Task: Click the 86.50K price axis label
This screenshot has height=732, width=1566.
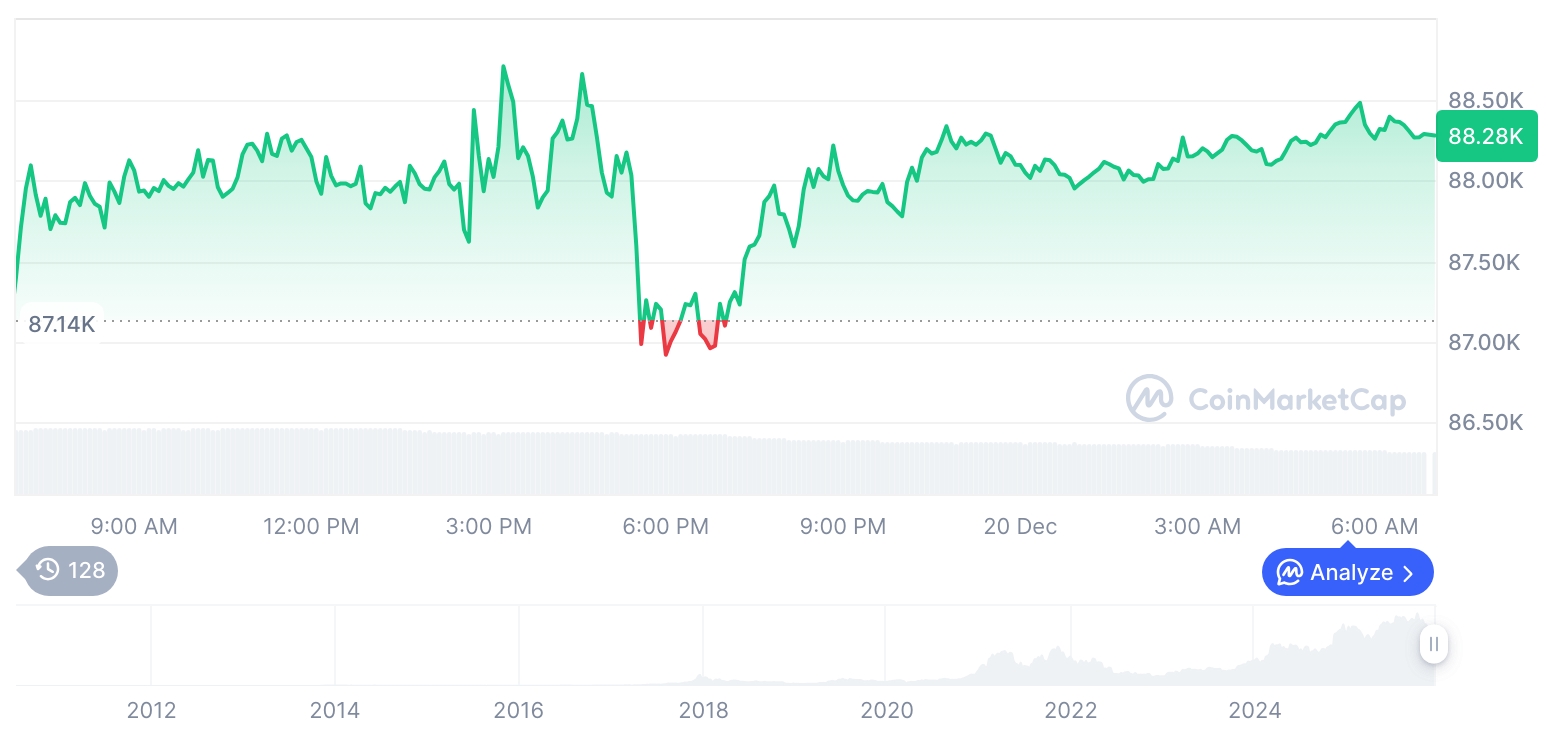Action: point(1485,422)
